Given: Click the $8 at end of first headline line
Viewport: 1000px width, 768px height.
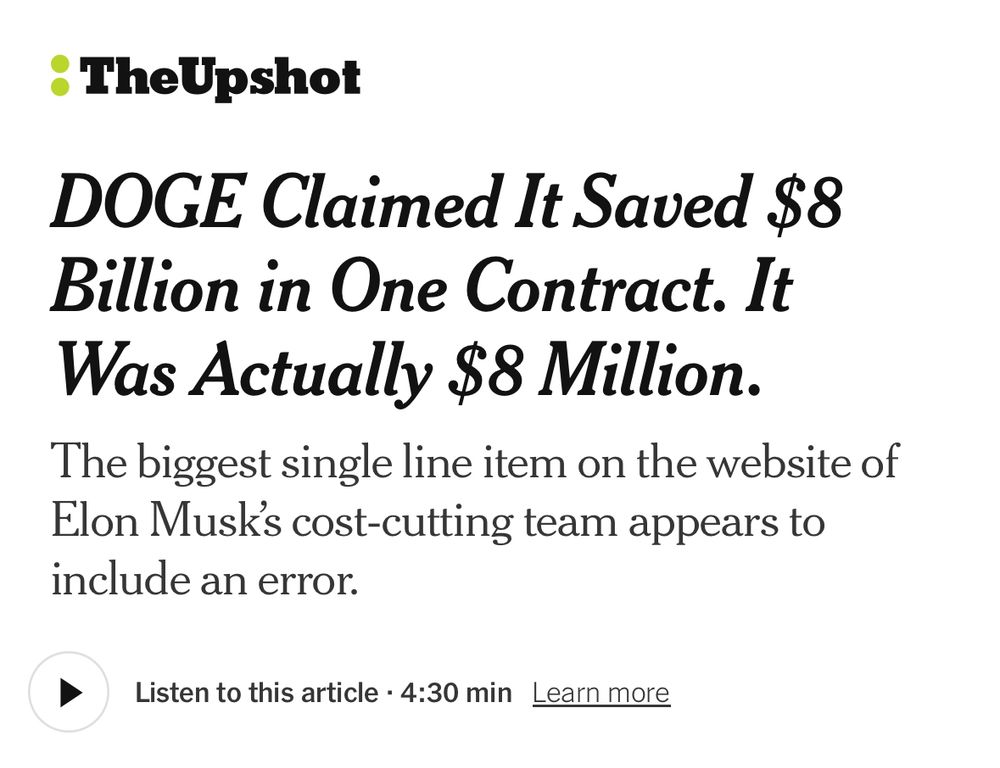Looking at the screenshot, I should (x=805, y=203).
